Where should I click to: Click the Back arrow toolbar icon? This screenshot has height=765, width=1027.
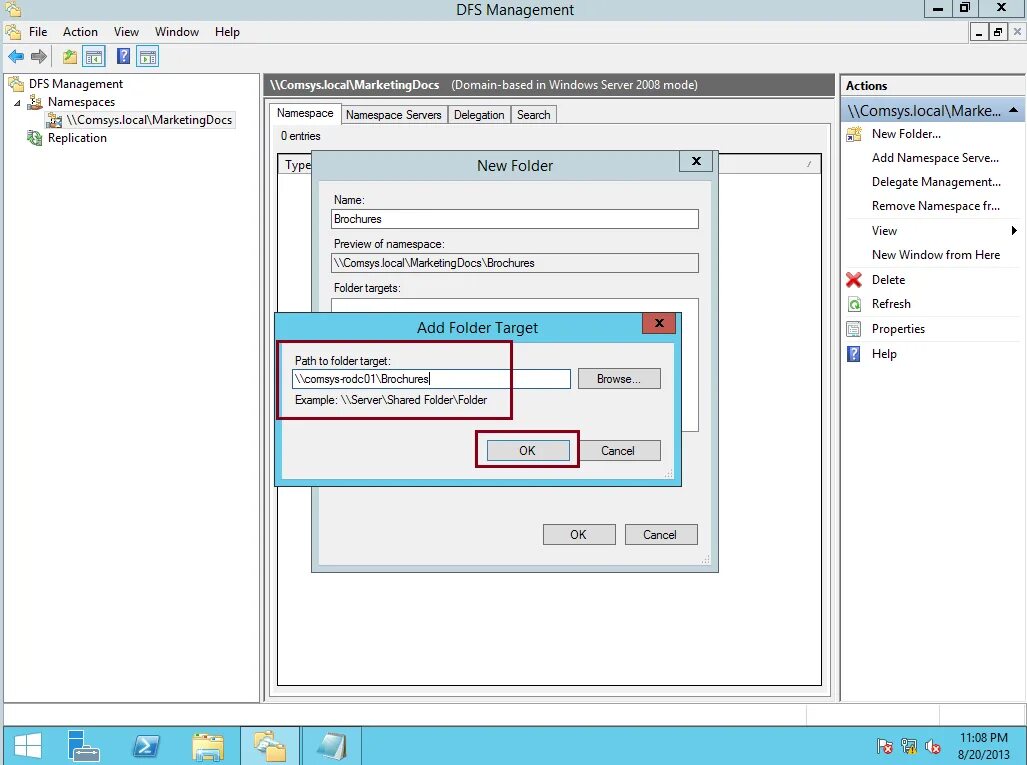pyautogui.click(x=16, y=57)
